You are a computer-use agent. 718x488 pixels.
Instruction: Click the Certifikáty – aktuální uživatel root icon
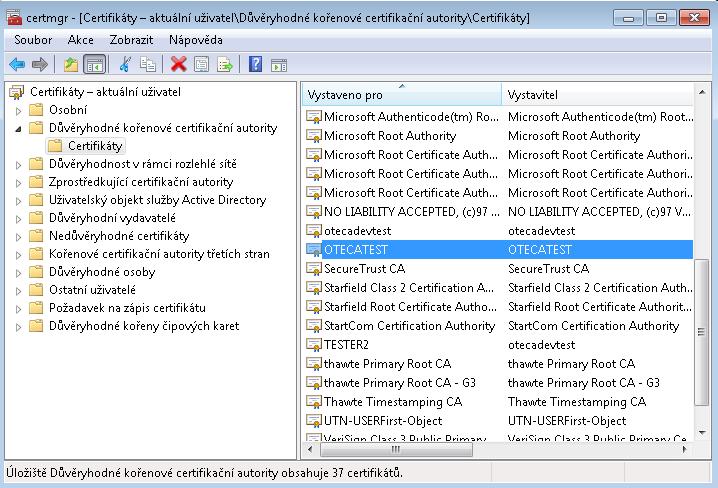point(16,92)
